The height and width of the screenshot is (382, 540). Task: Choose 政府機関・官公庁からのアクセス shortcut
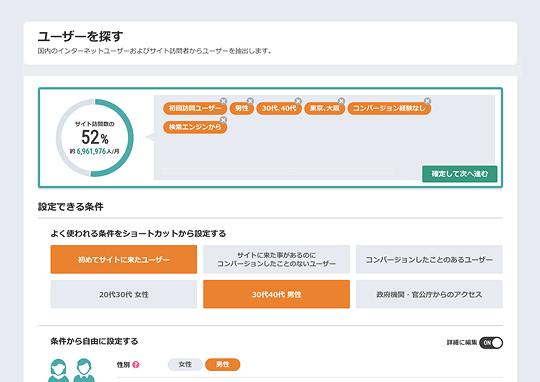pos(429,294)
